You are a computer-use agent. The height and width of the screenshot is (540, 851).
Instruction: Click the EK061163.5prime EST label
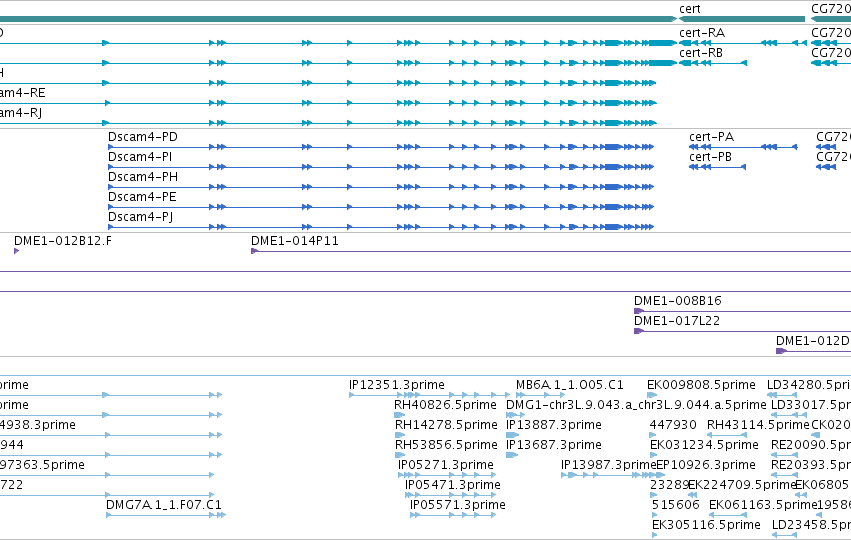click(x=763, y=505)
